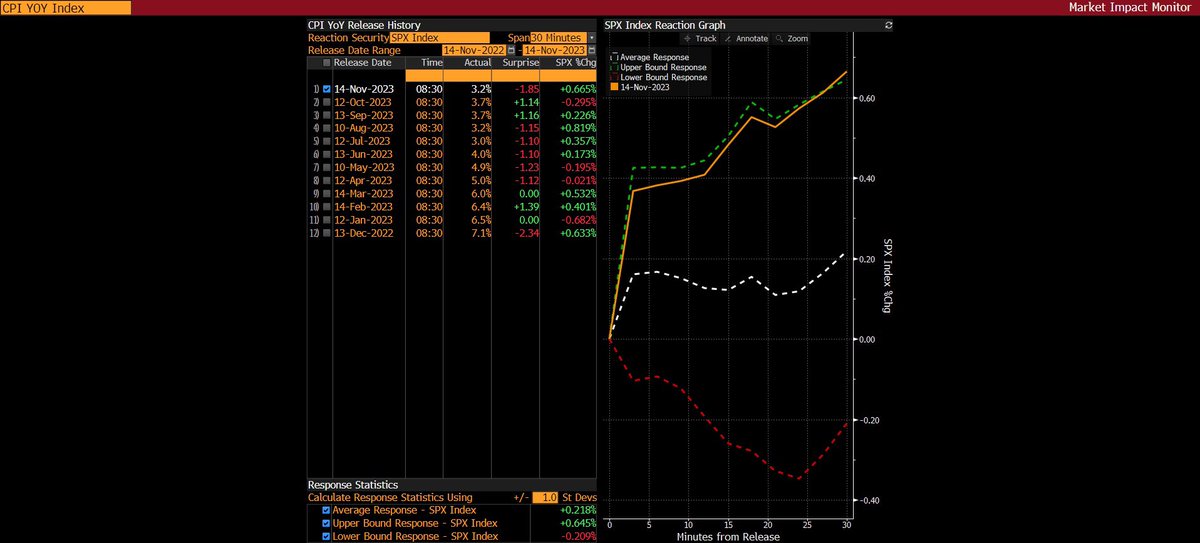Check the 10-May-2023 release row
This screenshot has height=543, width=1200.
coord(327,167)
